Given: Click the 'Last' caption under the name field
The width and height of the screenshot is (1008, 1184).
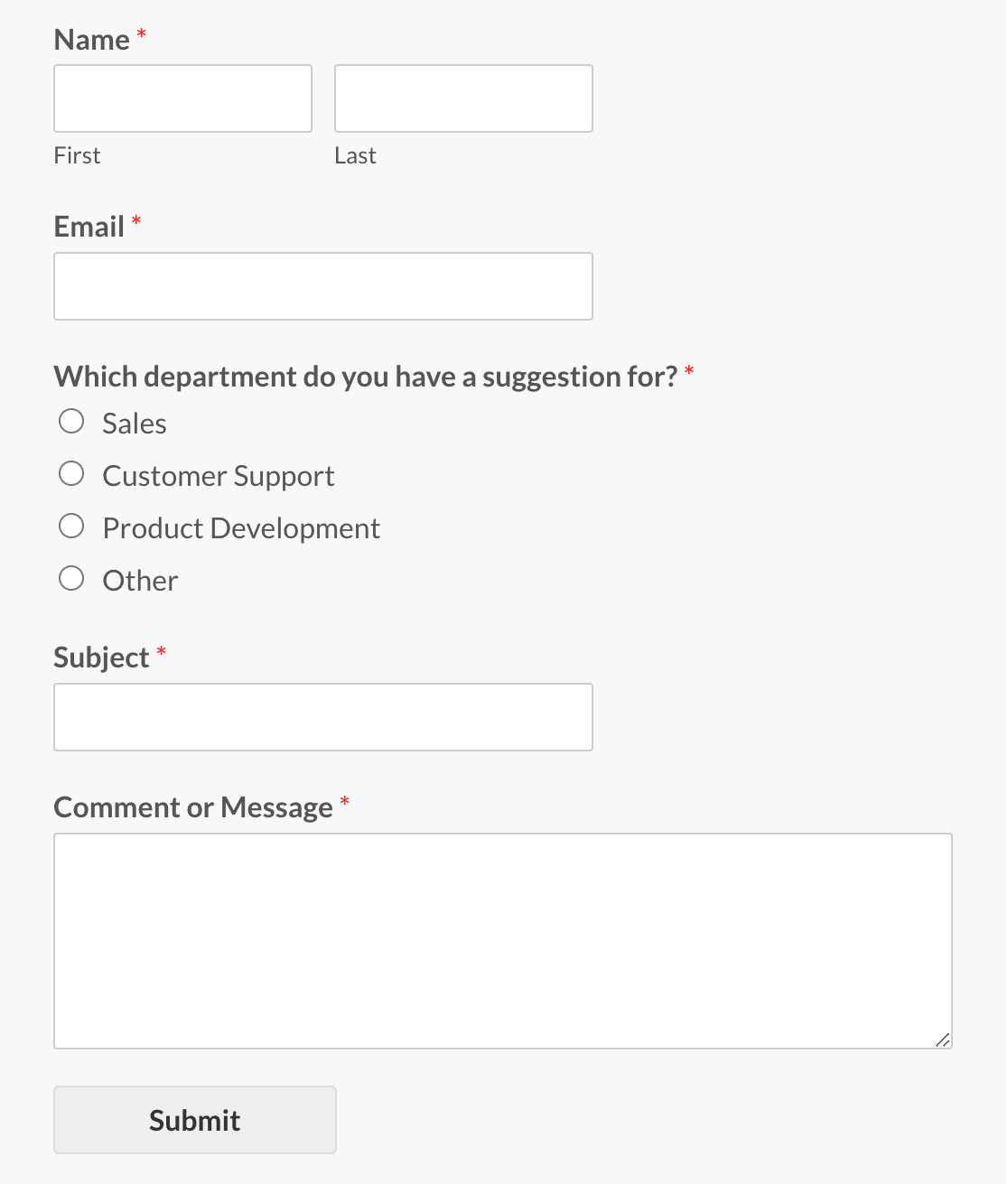Looking at the screenshot, I should 355,154.
